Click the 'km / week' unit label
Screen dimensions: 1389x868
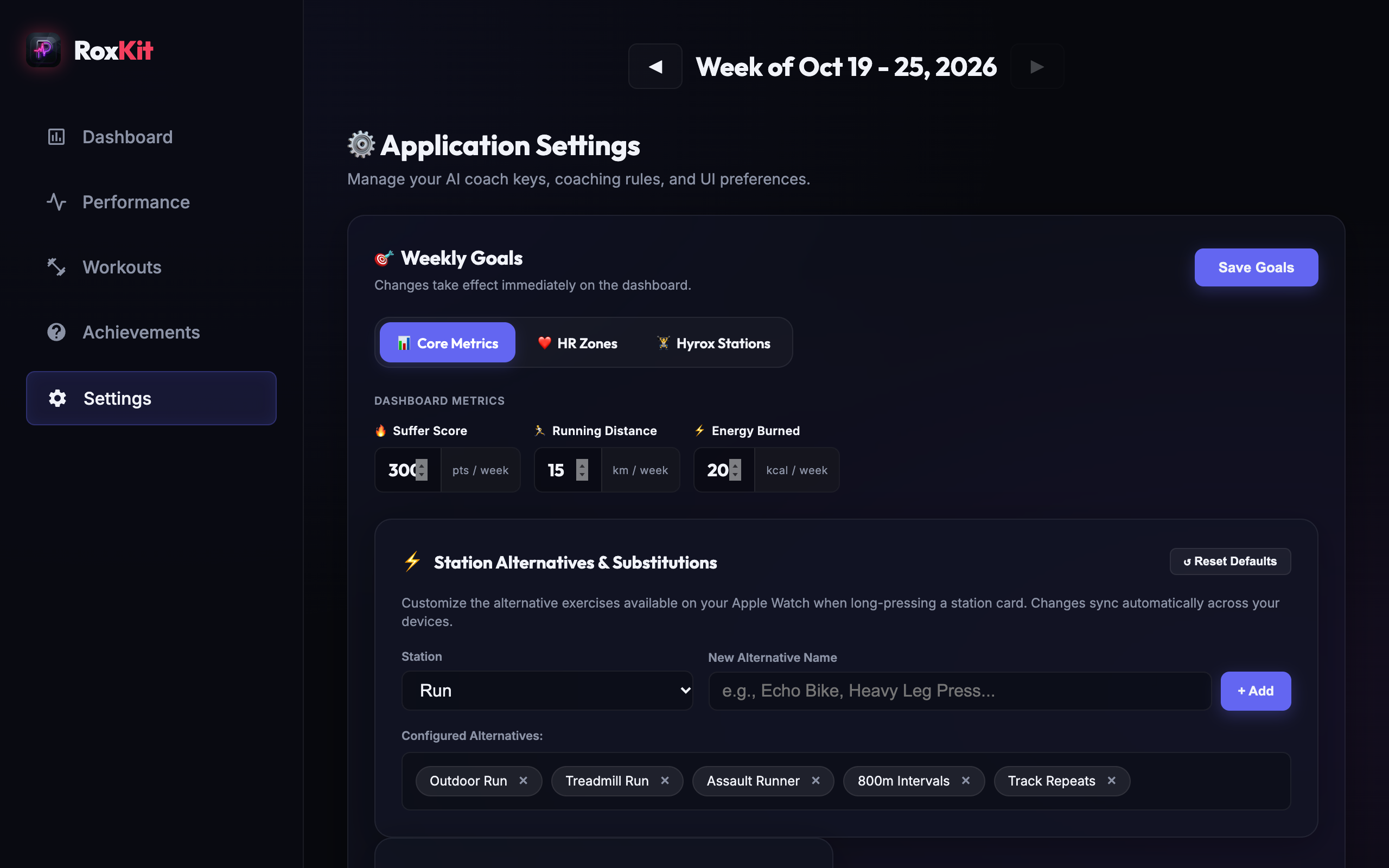pyautogui.click(x=640, y=470)
